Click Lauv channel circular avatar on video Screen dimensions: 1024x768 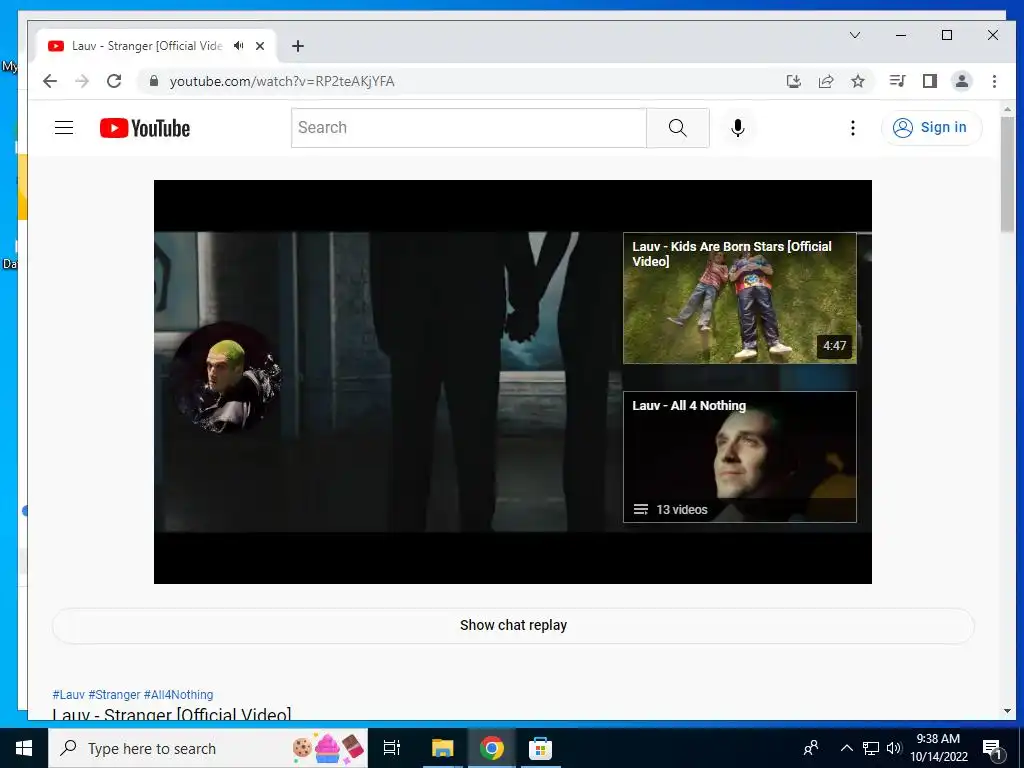point(227,376)
